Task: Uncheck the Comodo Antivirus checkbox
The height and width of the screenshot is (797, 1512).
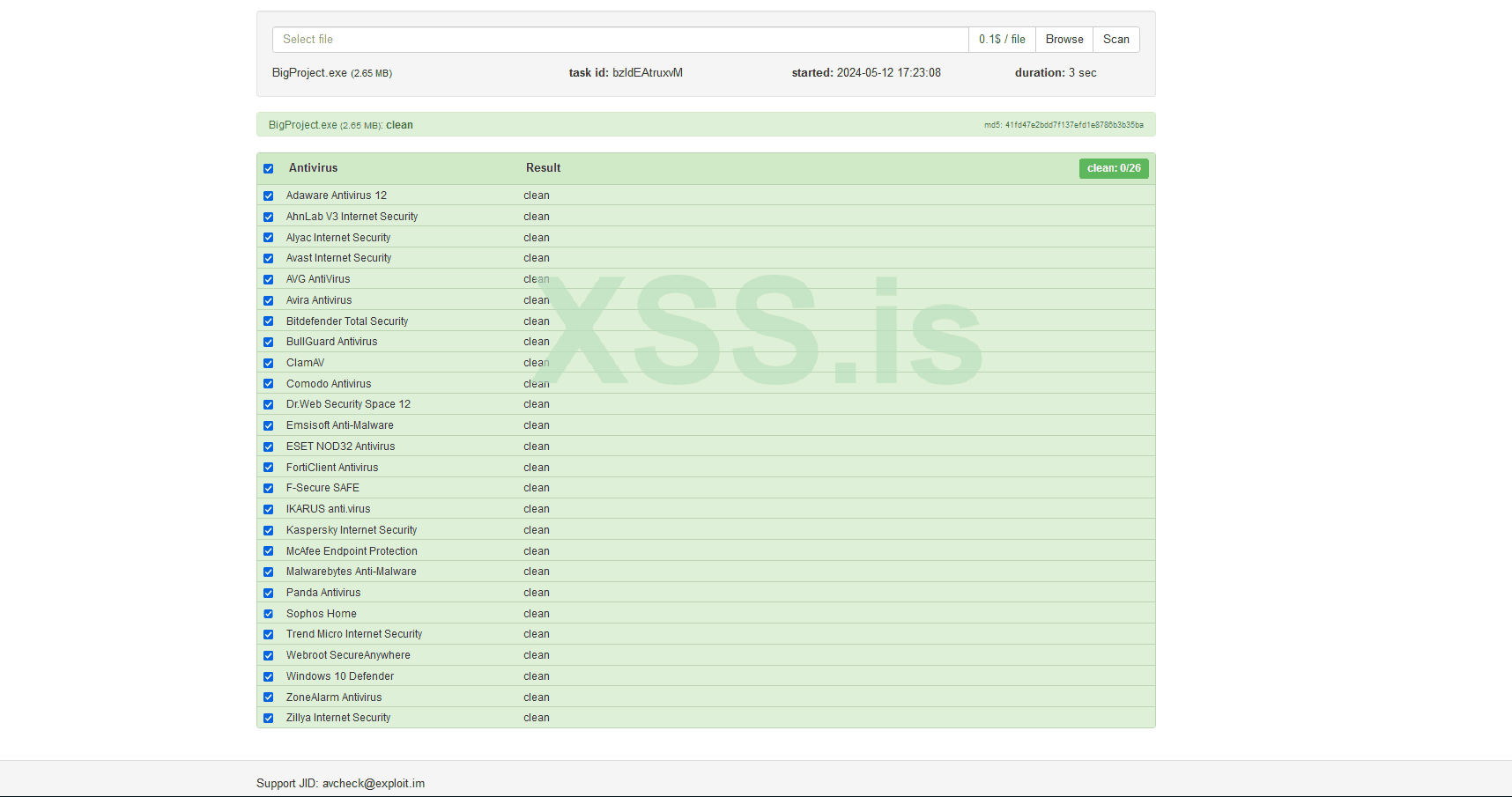Action: (x=269, y=384)
